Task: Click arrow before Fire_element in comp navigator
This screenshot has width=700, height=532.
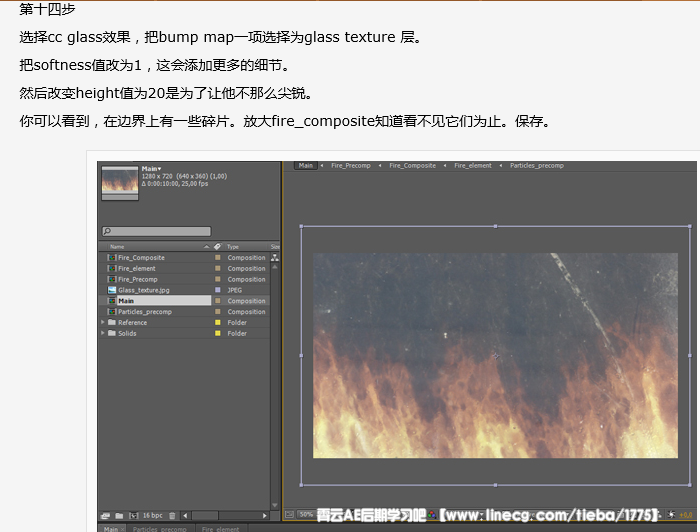Action: (445, 166)
